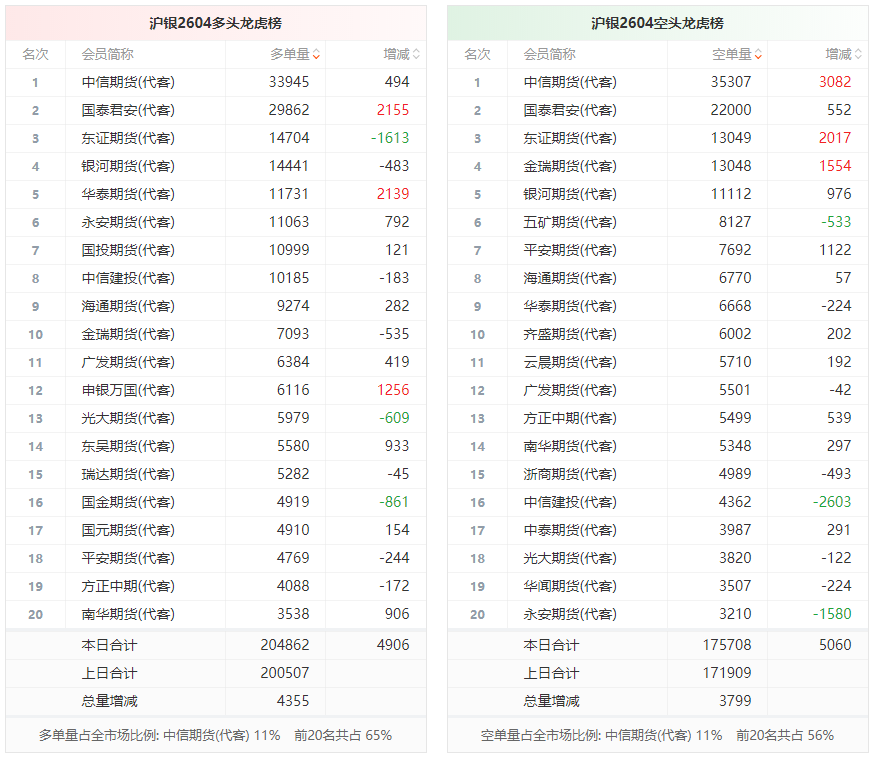Viewport: 874px width, 757px height.
Task: Click 空单量占全市场比例 footer text
Action: coord(657,735)
